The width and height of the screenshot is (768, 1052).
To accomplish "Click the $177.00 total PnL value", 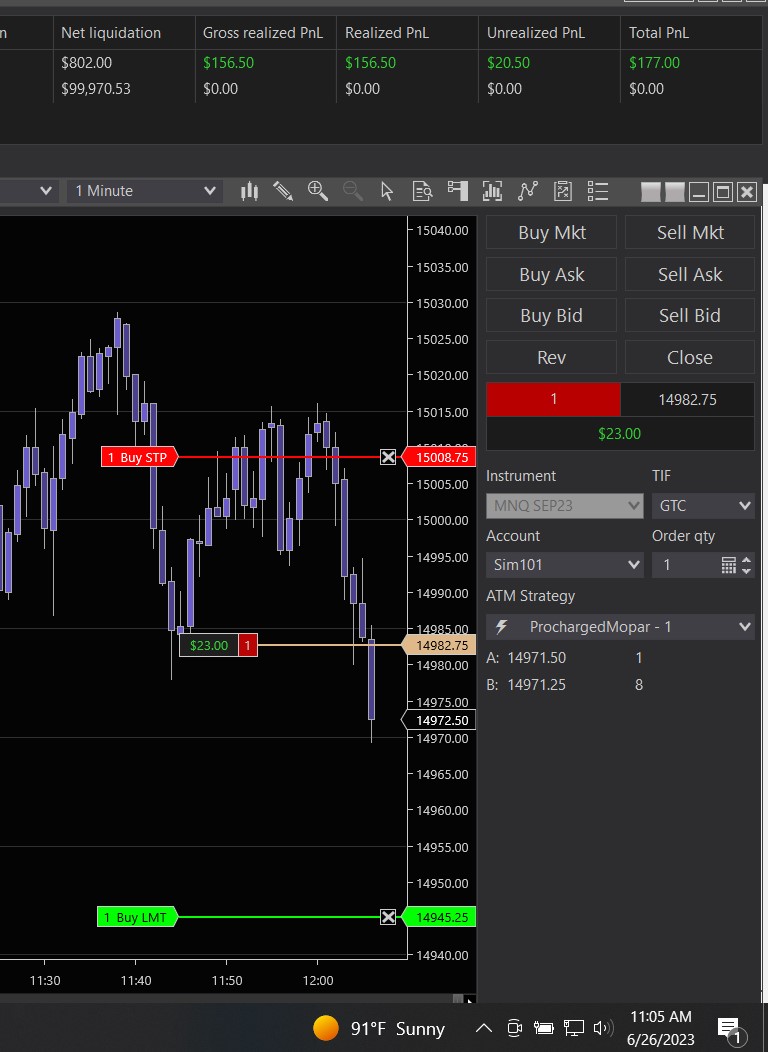I will 655,62.
